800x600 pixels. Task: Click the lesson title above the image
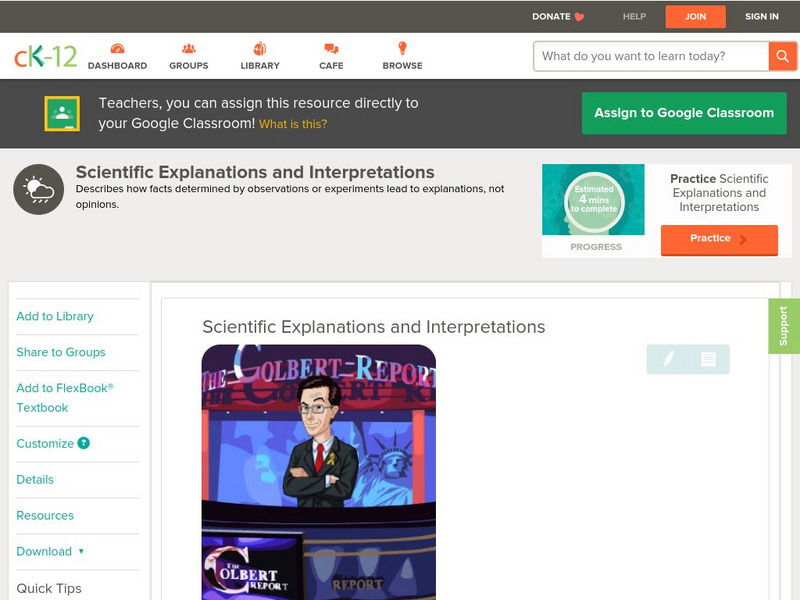[x=373, y=327]
